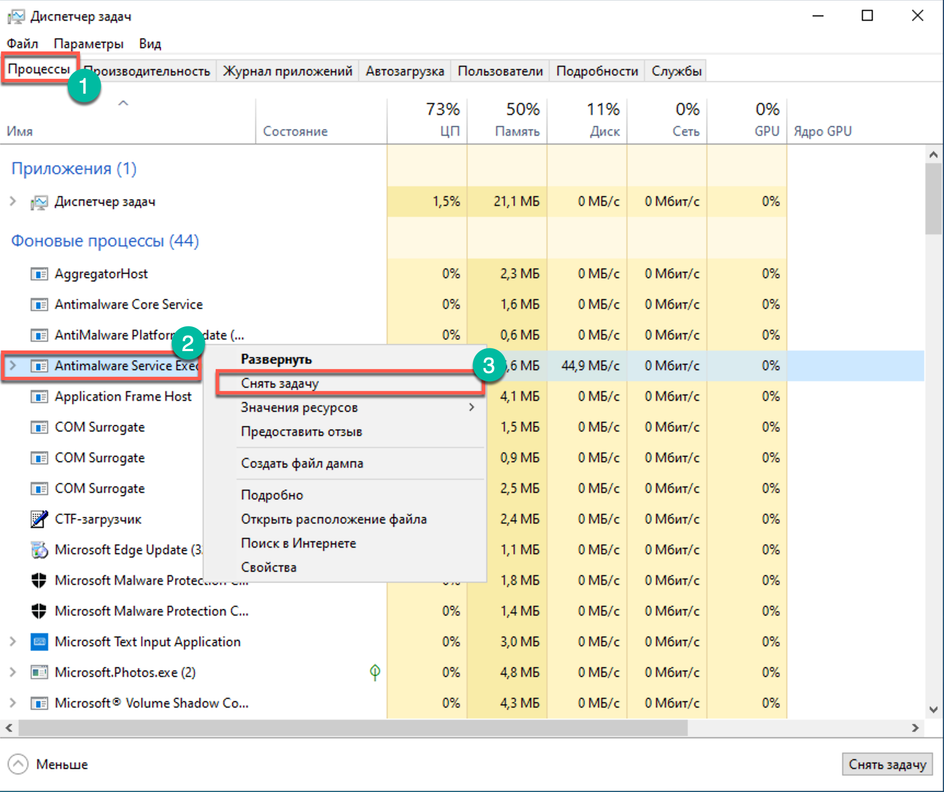
Task: Click the Antimalware Service Executable icon
Action: pos(39,366)
